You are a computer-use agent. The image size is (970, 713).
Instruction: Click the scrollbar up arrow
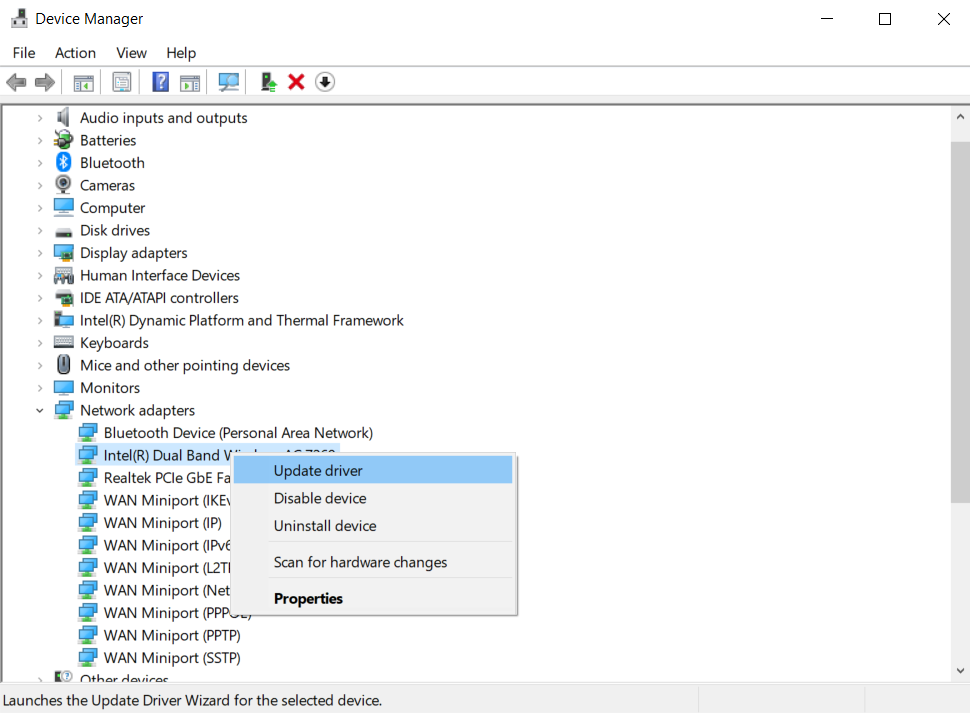960,116
